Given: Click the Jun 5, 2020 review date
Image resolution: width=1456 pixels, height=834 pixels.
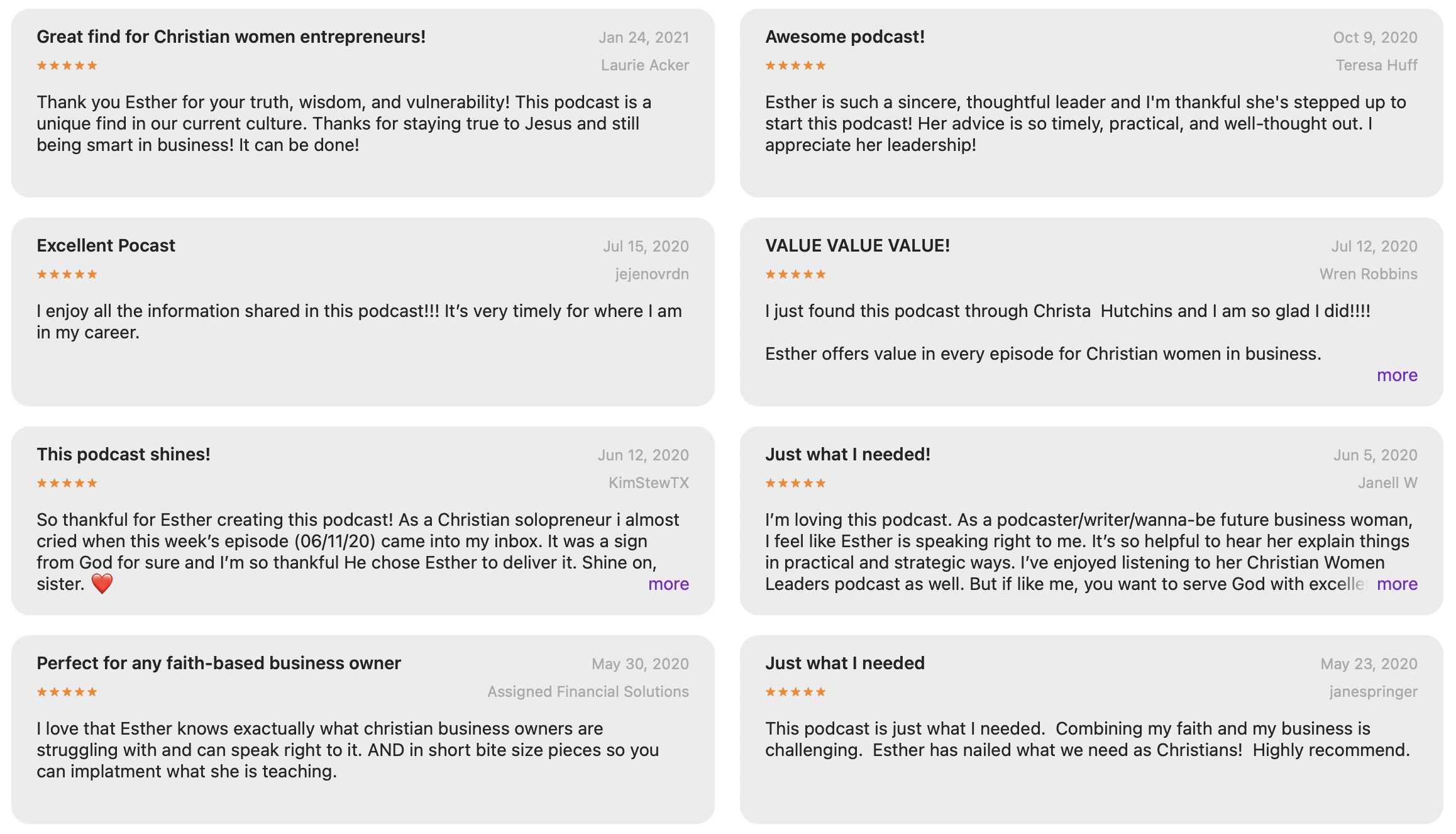Looking at the screenshot, I should pos(1376,455).
